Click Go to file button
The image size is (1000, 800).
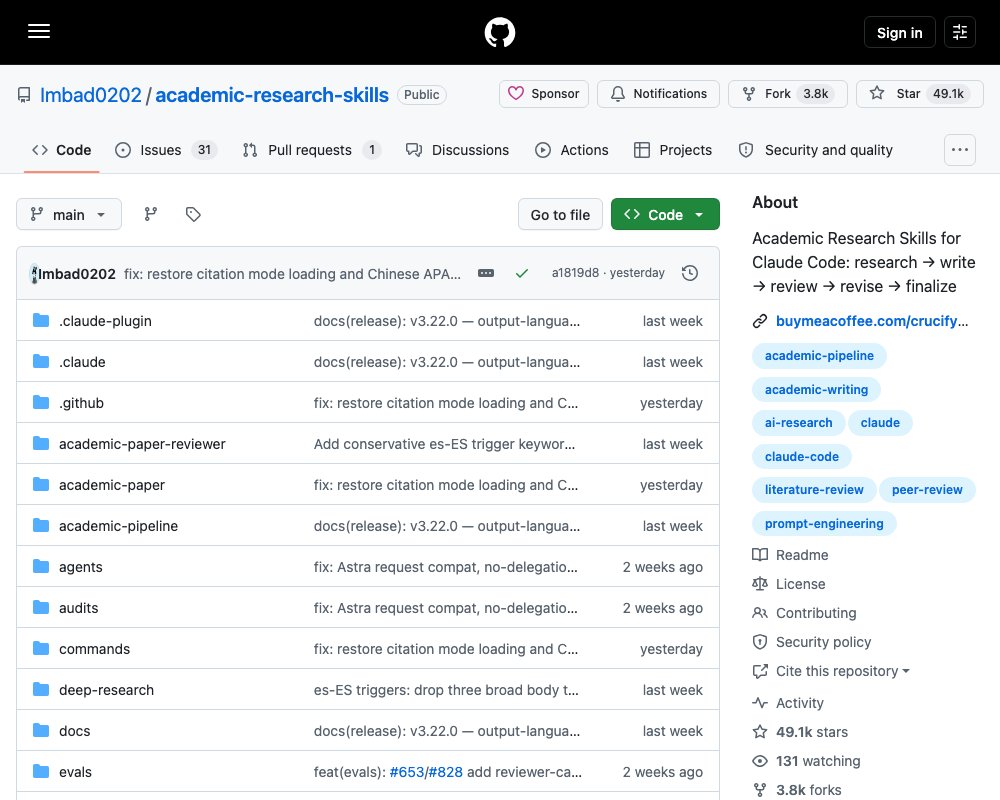[x=561, y=214]
